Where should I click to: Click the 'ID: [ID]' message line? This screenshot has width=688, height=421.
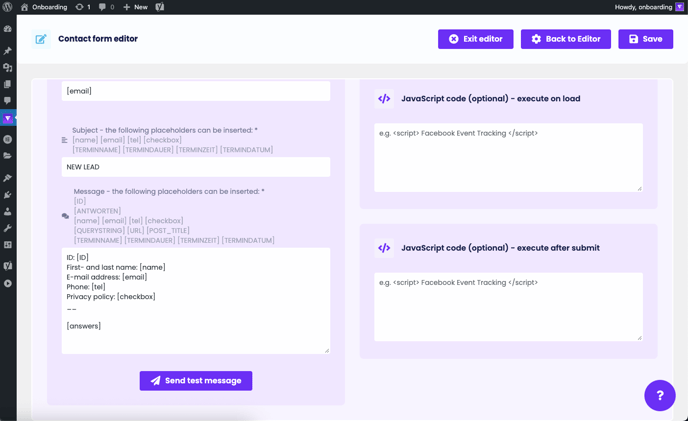click(78, 257)
